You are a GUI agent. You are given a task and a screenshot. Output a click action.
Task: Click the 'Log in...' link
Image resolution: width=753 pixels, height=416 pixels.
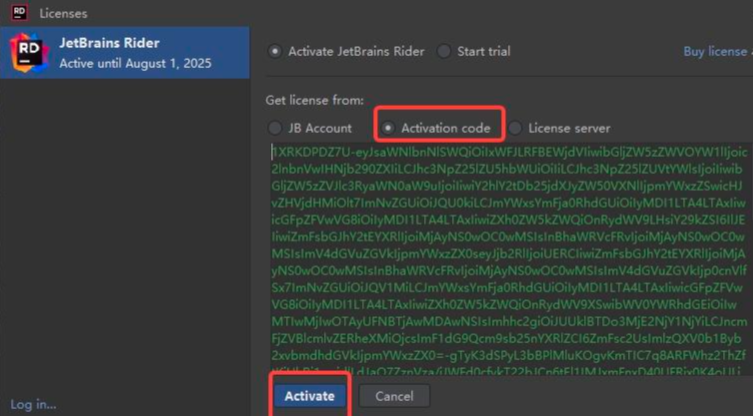[33, 404]
